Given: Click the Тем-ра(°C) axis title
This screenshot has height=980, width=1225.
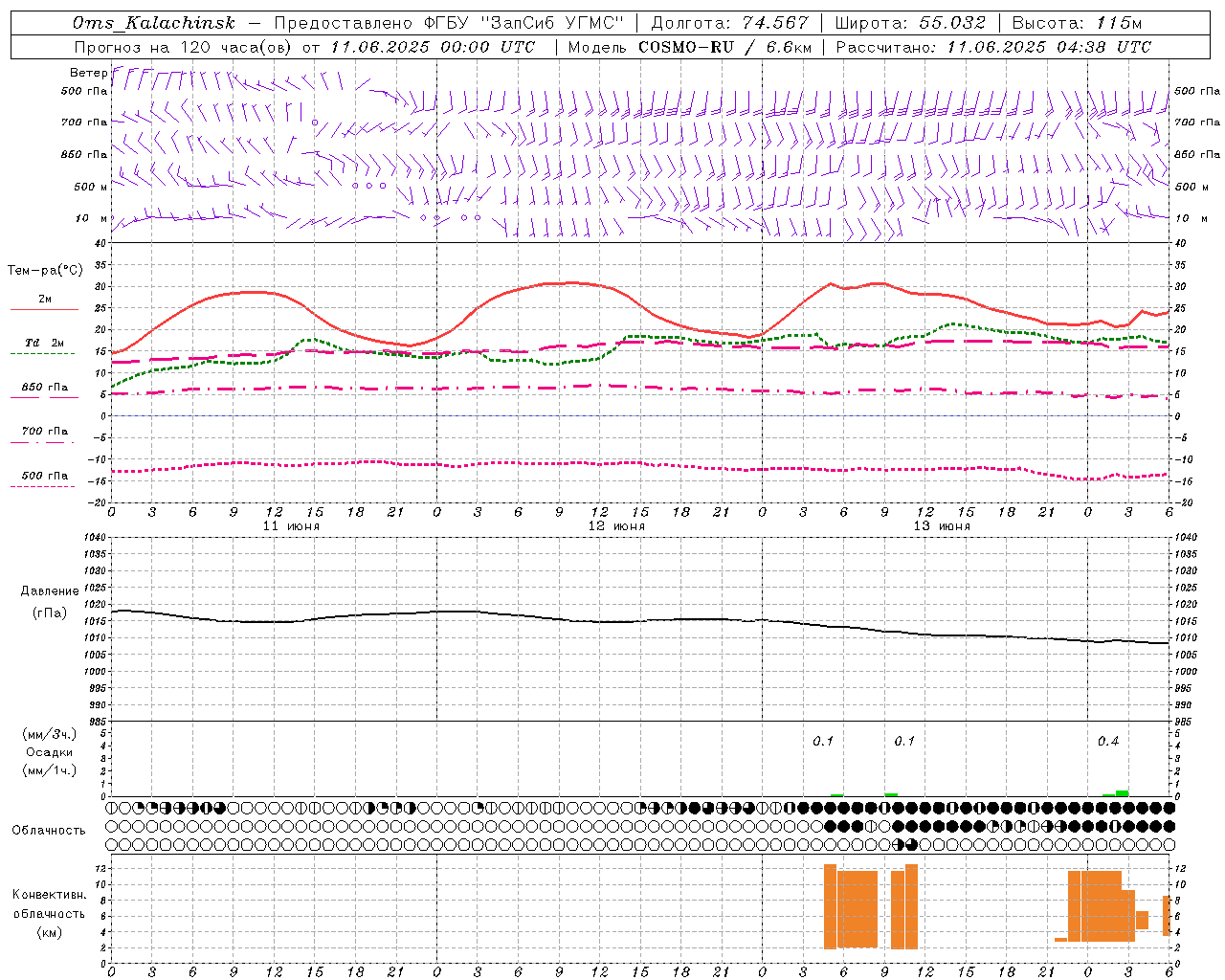Looking at the screenshot, I should tap(45, 271).
